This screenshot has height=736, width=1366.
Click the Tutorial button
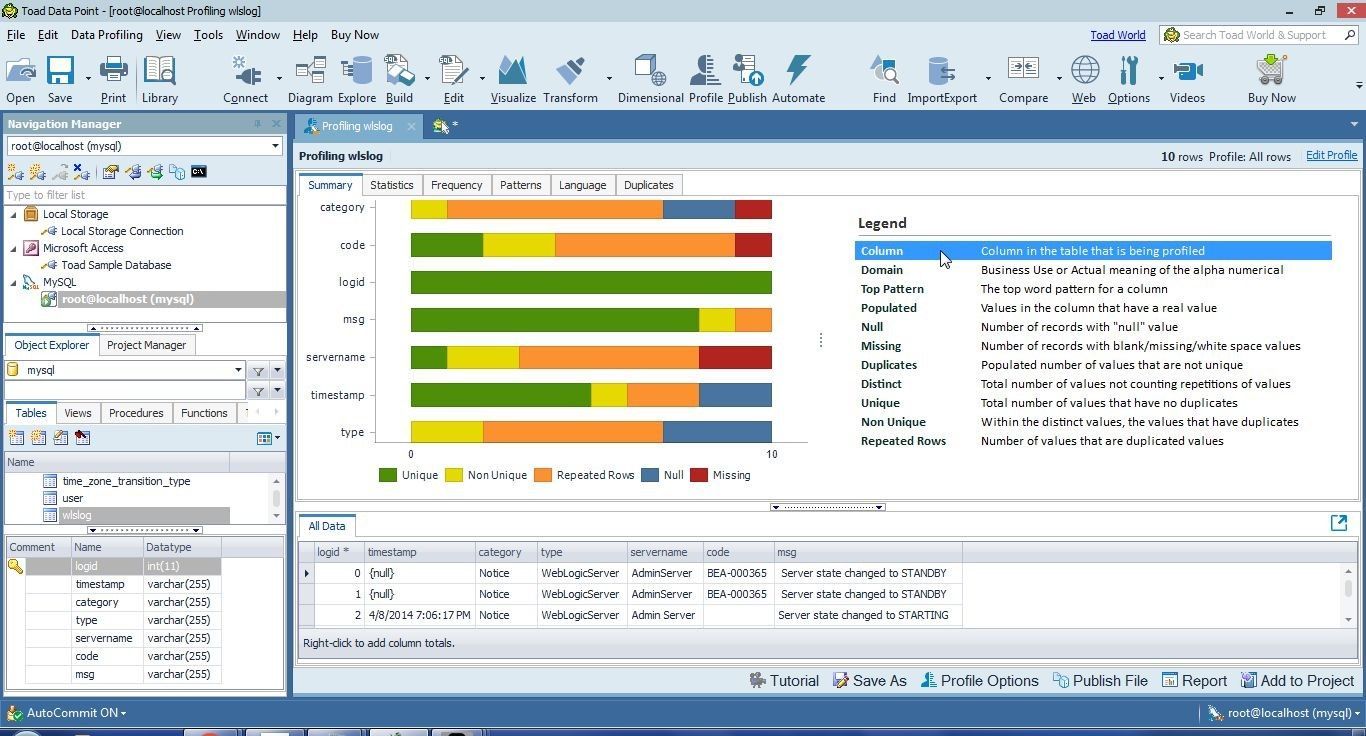784,681
